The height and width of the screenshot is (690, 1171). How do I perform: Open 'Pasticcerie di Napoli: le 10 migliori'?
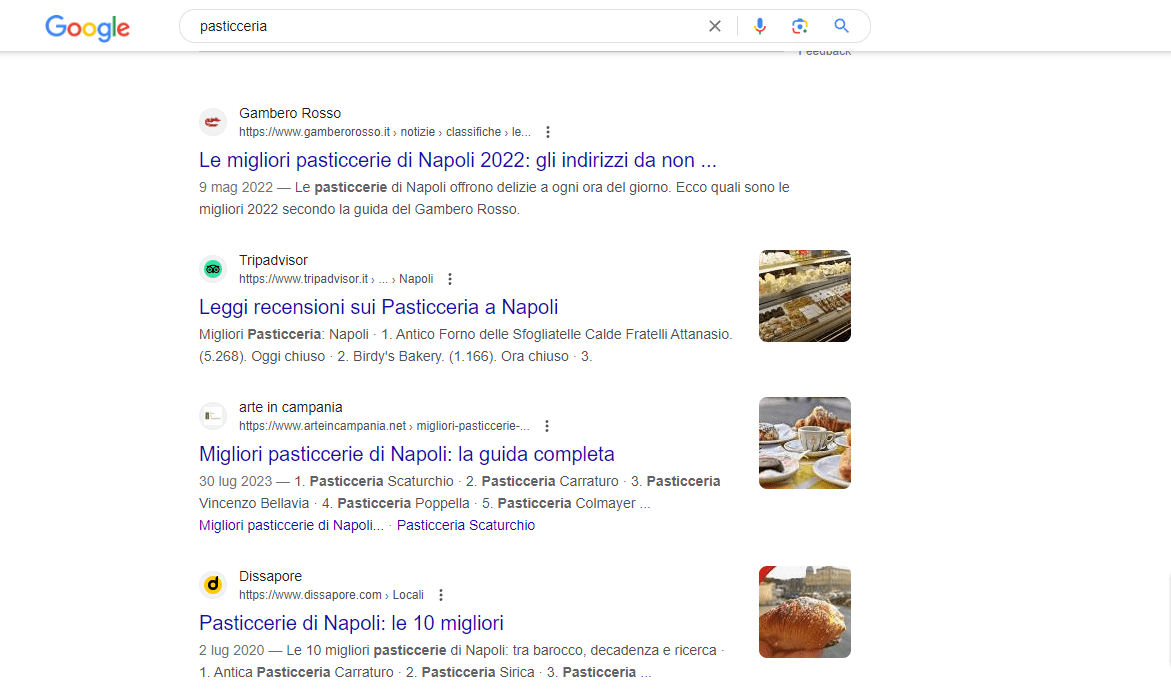pos(351,622)
